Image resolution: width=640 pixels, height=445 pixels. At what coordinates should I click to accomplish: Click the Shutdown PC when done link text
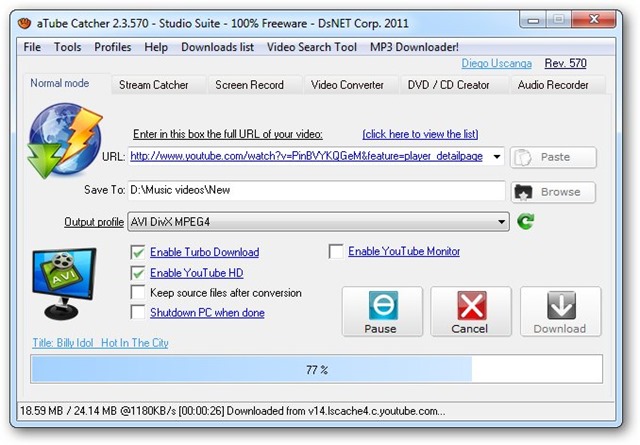[207, 313]
